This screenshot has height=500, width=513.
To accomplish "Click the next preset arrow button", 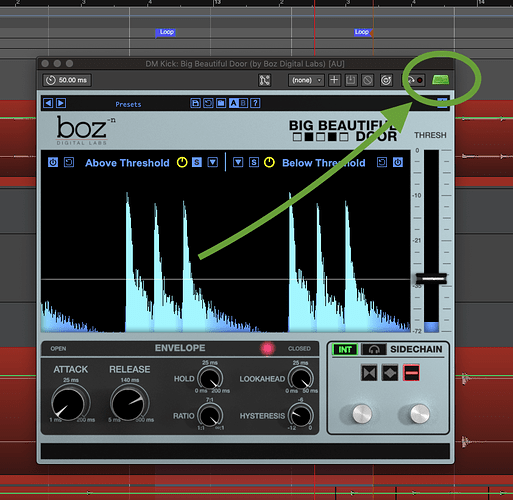I will pos(61,103).
